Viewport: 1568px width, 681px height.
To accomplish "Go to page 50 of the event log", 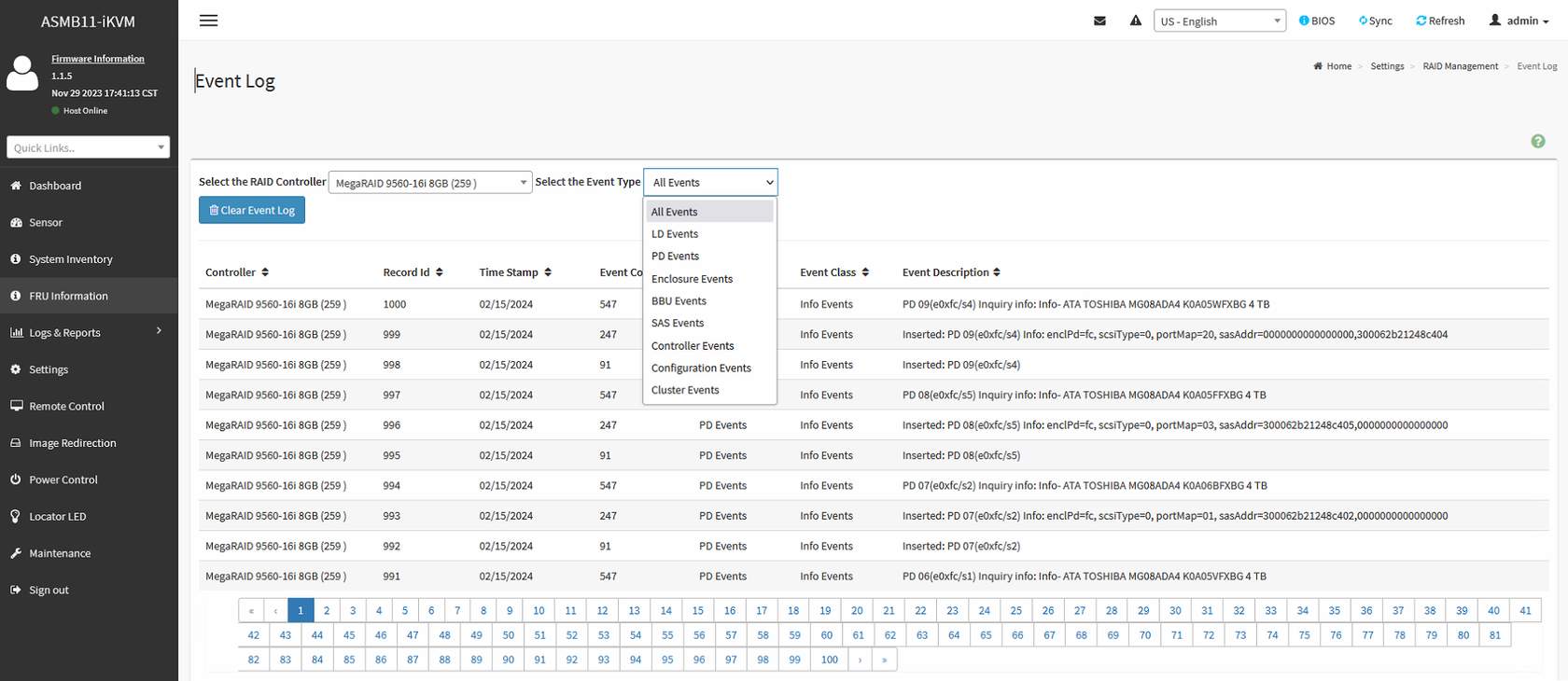I will point(508,635).
